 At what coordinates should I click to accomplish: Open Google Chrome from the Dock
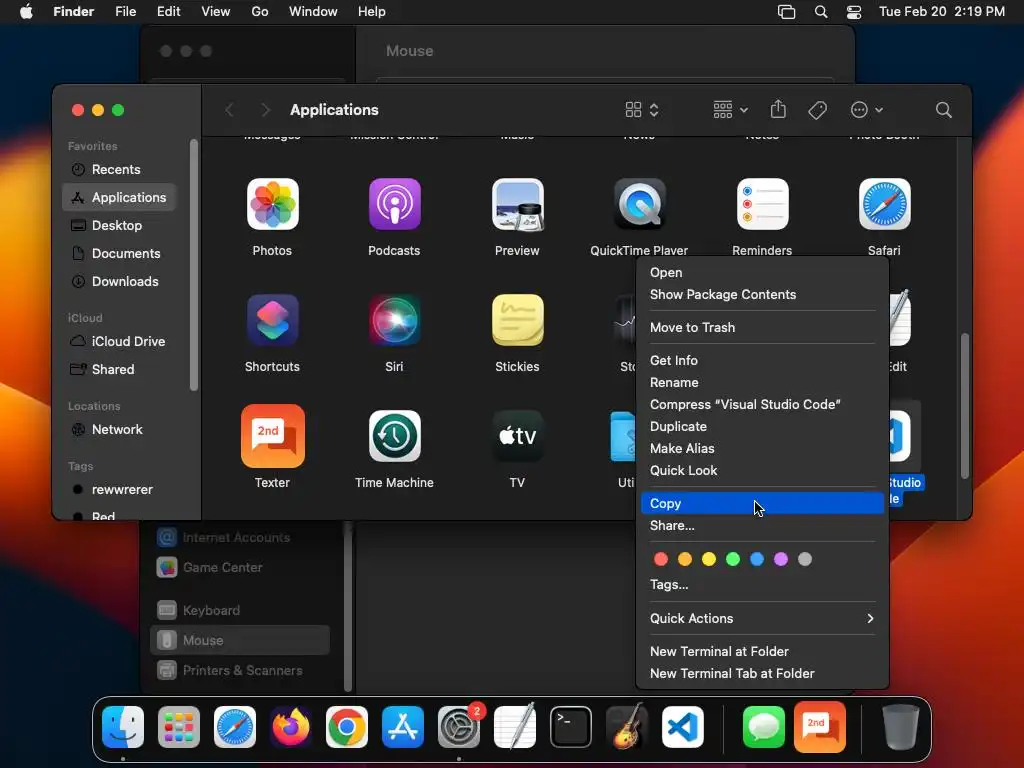coord(347,727)
